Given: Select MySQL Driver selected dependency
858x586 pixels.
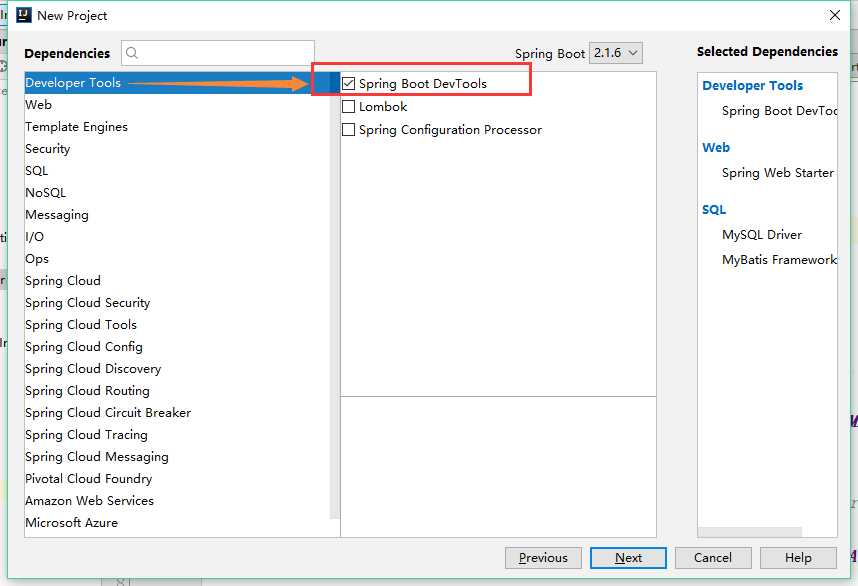Looking at the screenshot, I should click(x=762, y=235).
